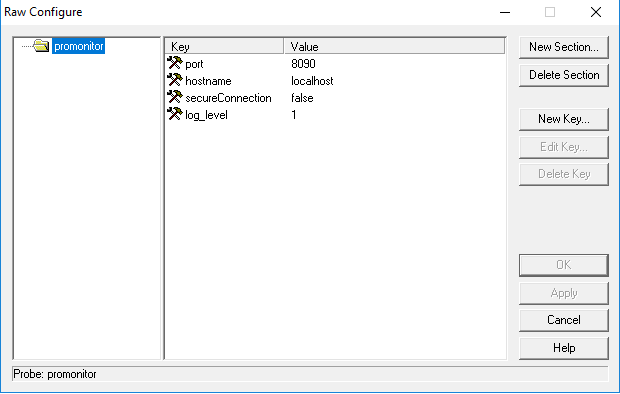Image resolution: width=620 pixels, height=394 pixels.
Task: Click the hammer icon beside log_level
Action: [175, 114]
